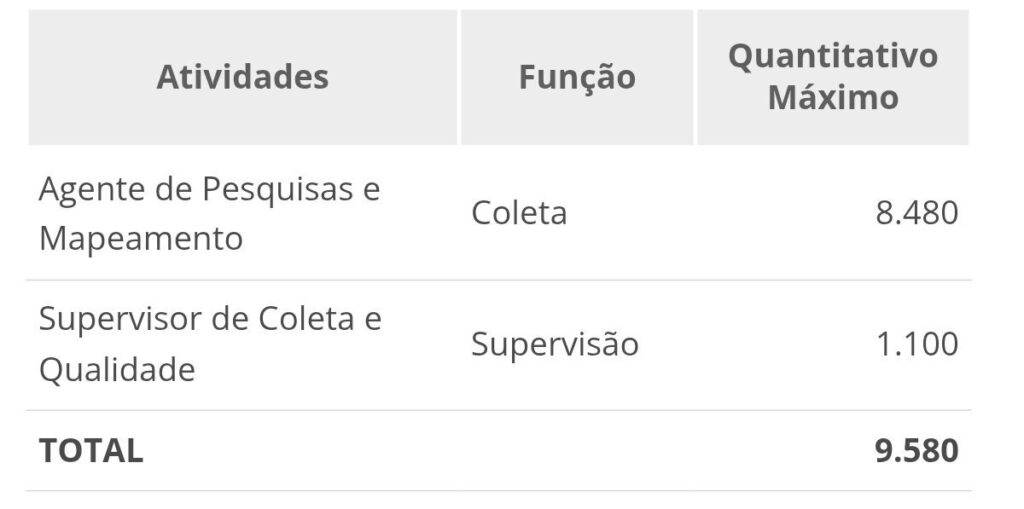
Task: Click the TOTAL row label
Action: [x=91, y=450]
